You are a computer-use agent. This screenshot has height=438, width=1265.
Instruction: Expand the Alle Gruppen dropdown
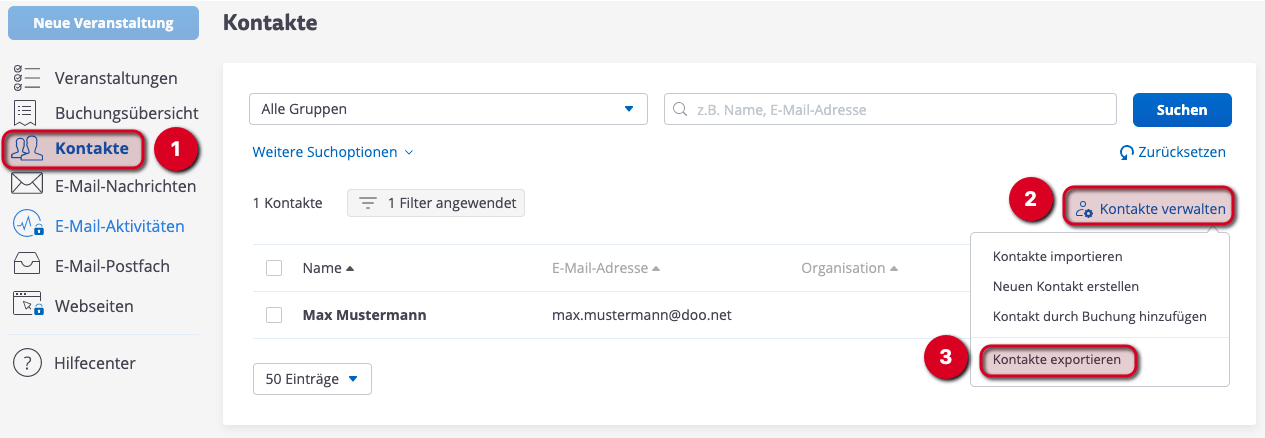448,109
